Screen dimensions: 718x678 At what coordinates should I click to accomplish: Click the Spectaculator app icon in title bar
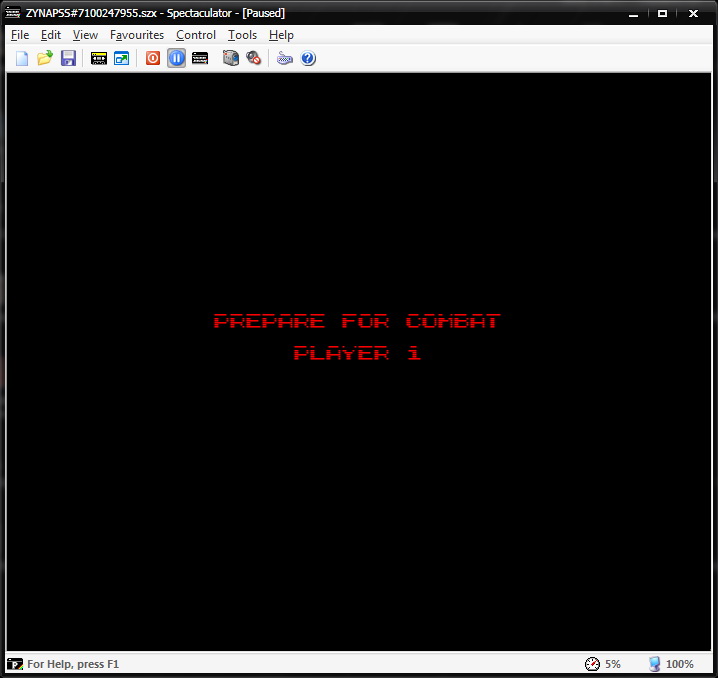pyautogui.click(x=12, y=13)
